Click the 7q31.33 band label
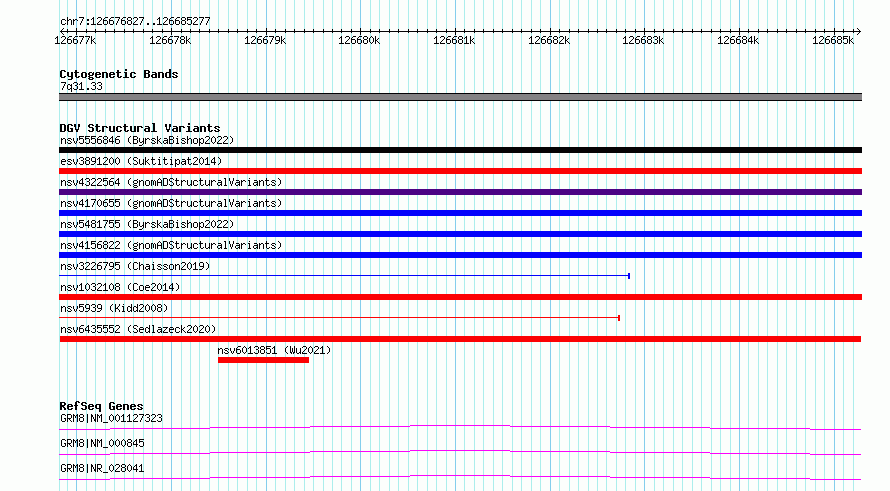This screenshot has height=491, width=890. tap(81, 87)
